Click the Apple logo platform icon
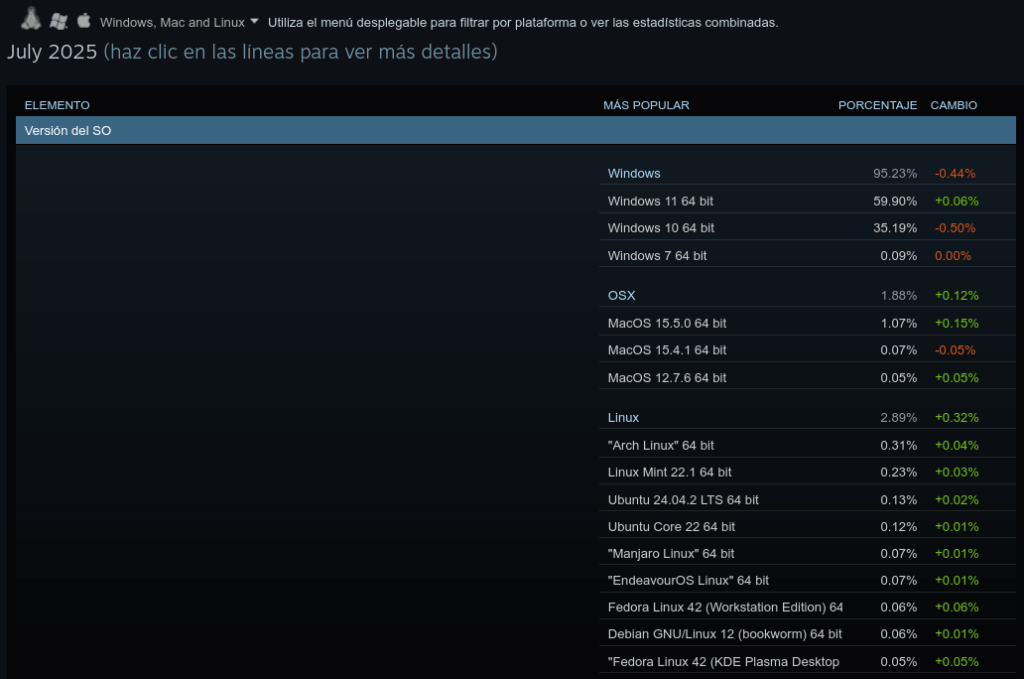Viewport: 1024px width, 679px height. click(84, 20)
